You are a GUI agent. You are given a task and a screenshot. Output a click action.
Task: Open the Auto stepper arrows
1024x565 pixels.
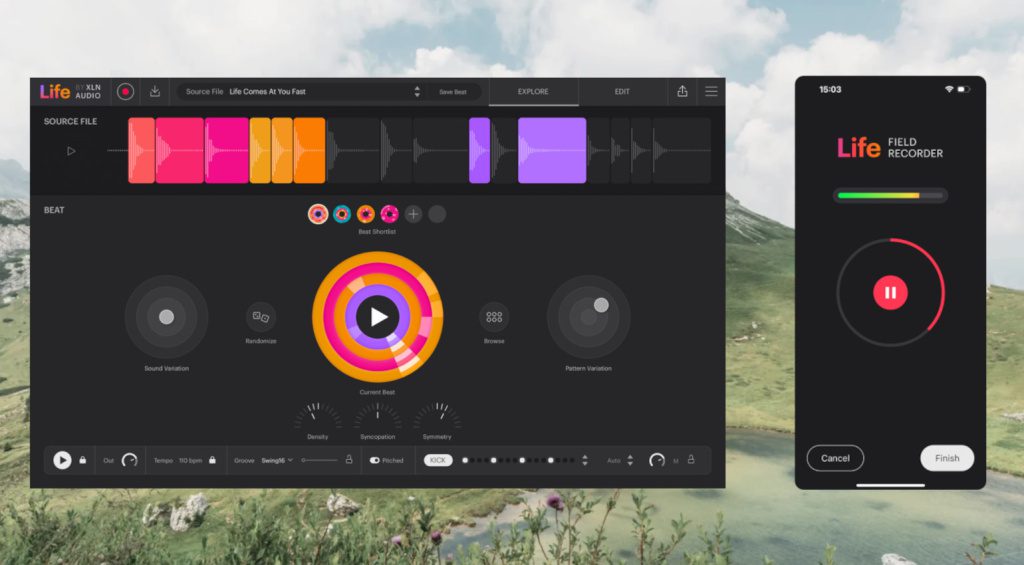coord(630,460)
